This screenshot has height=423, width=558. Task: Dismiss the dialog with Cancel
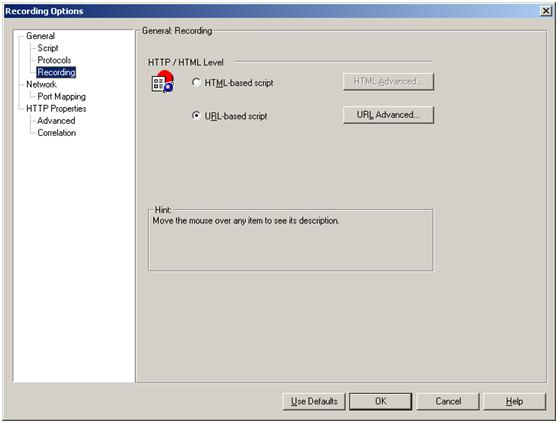(x=448, y=401)
